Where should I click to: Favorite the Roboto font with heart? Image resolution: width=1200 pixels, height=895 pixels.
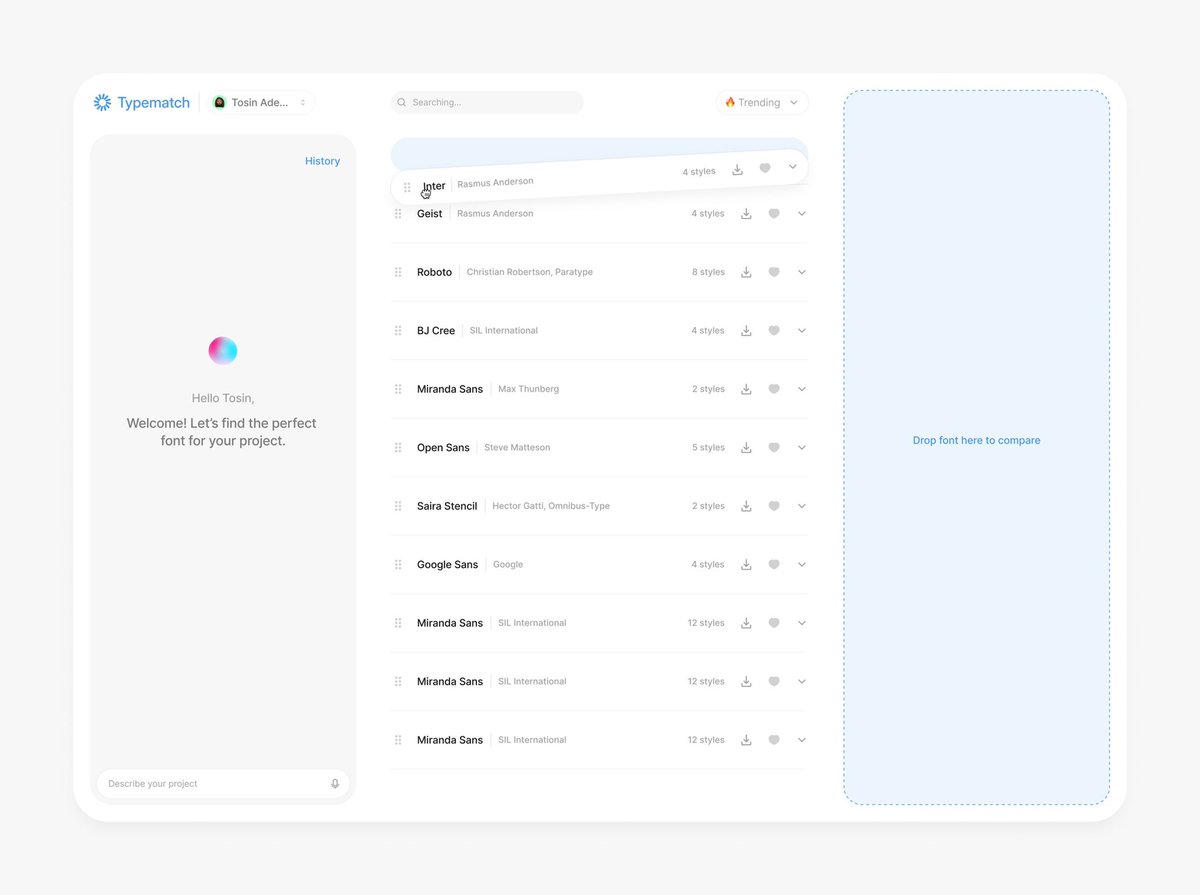click(774, 272)
